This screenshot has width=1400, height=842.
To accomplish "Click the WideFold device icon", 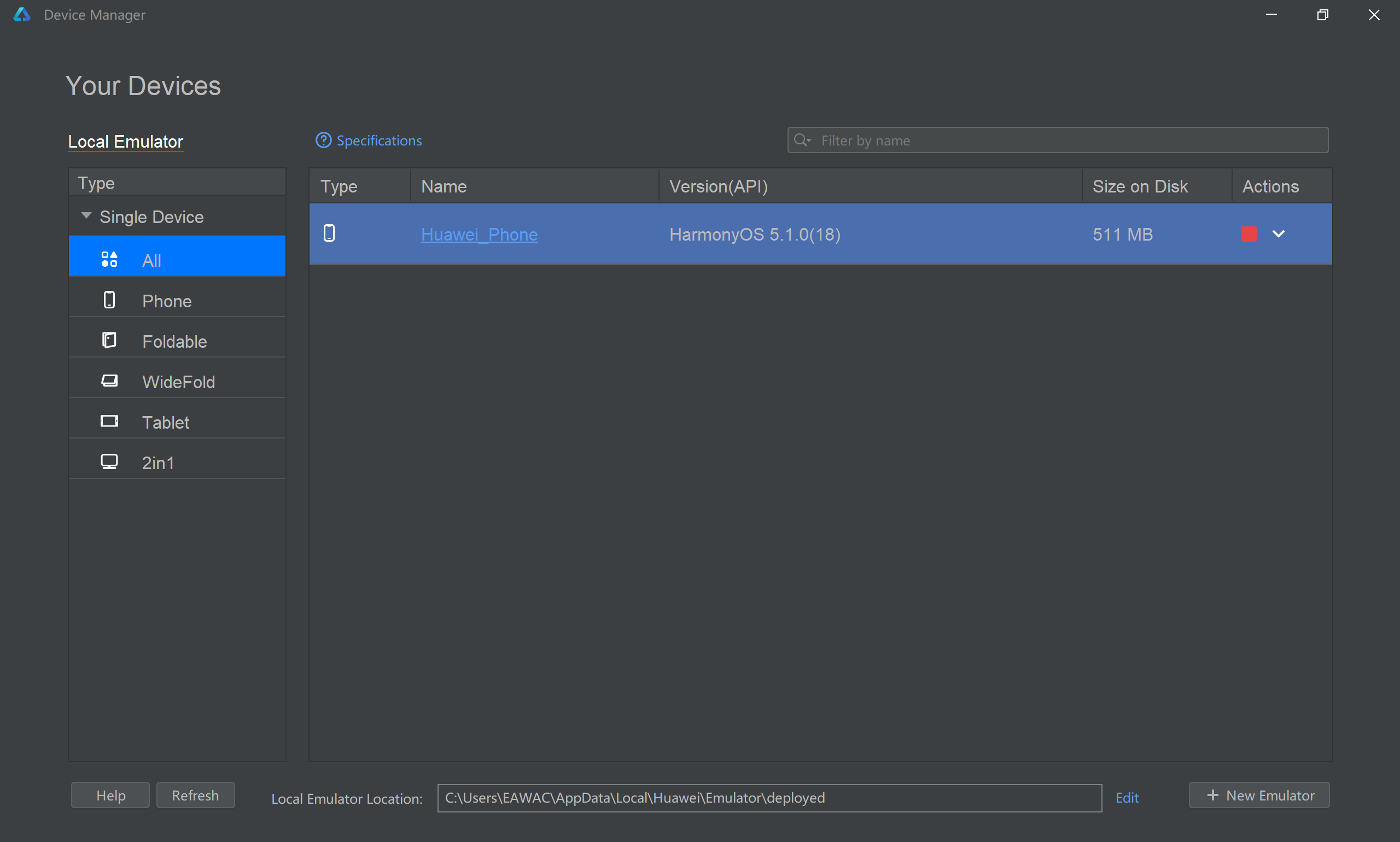I will 109,381.
